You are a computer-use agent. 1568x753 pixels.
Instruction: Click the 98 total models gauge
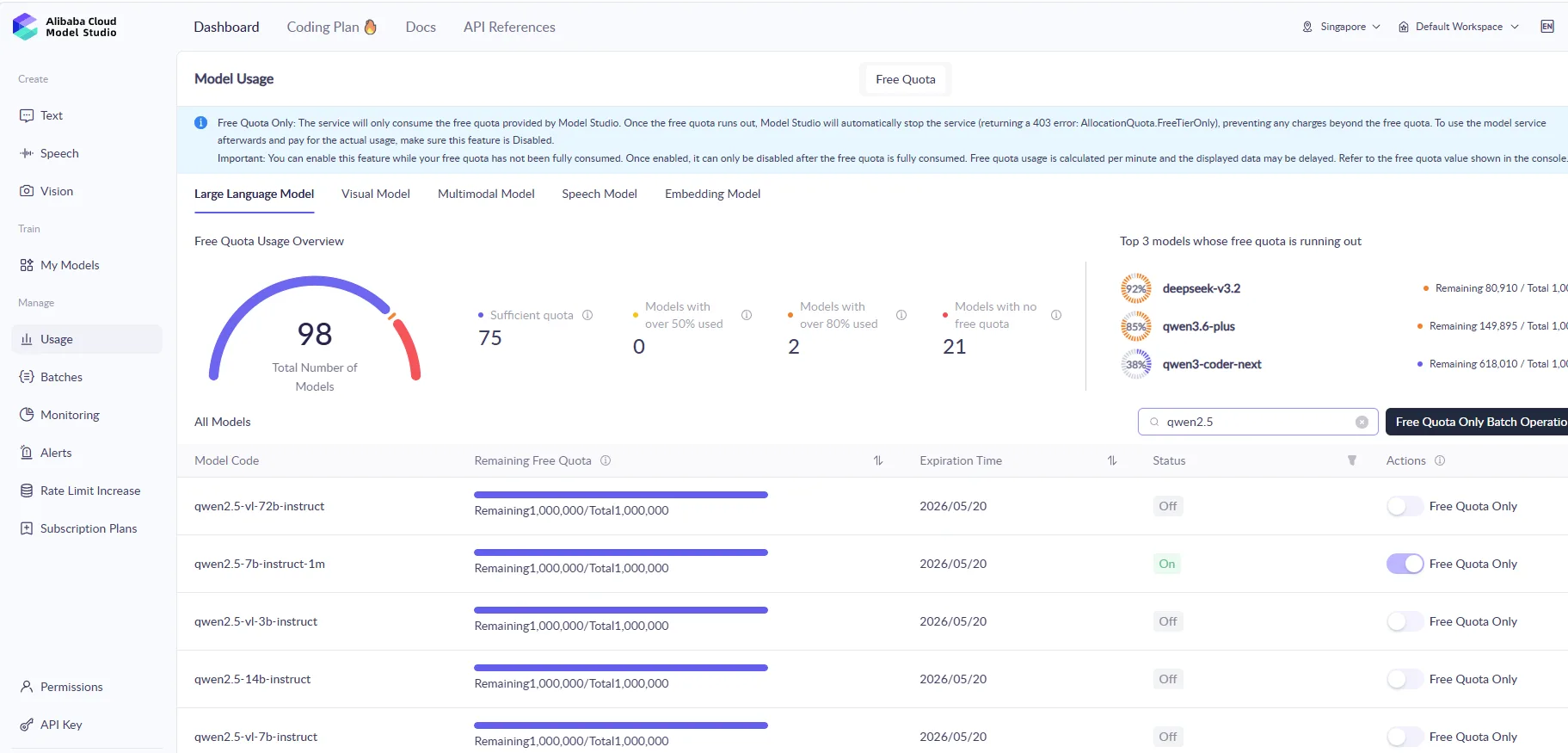point(315,334)
